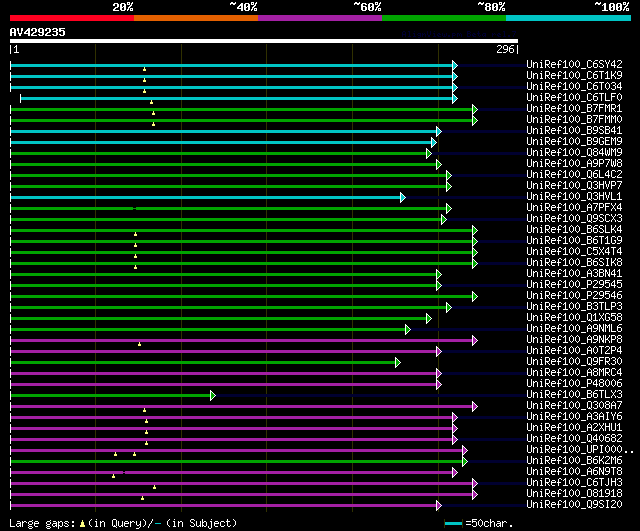
Task: Click the AV429235 query name text
Action: (x=38, y=32)
